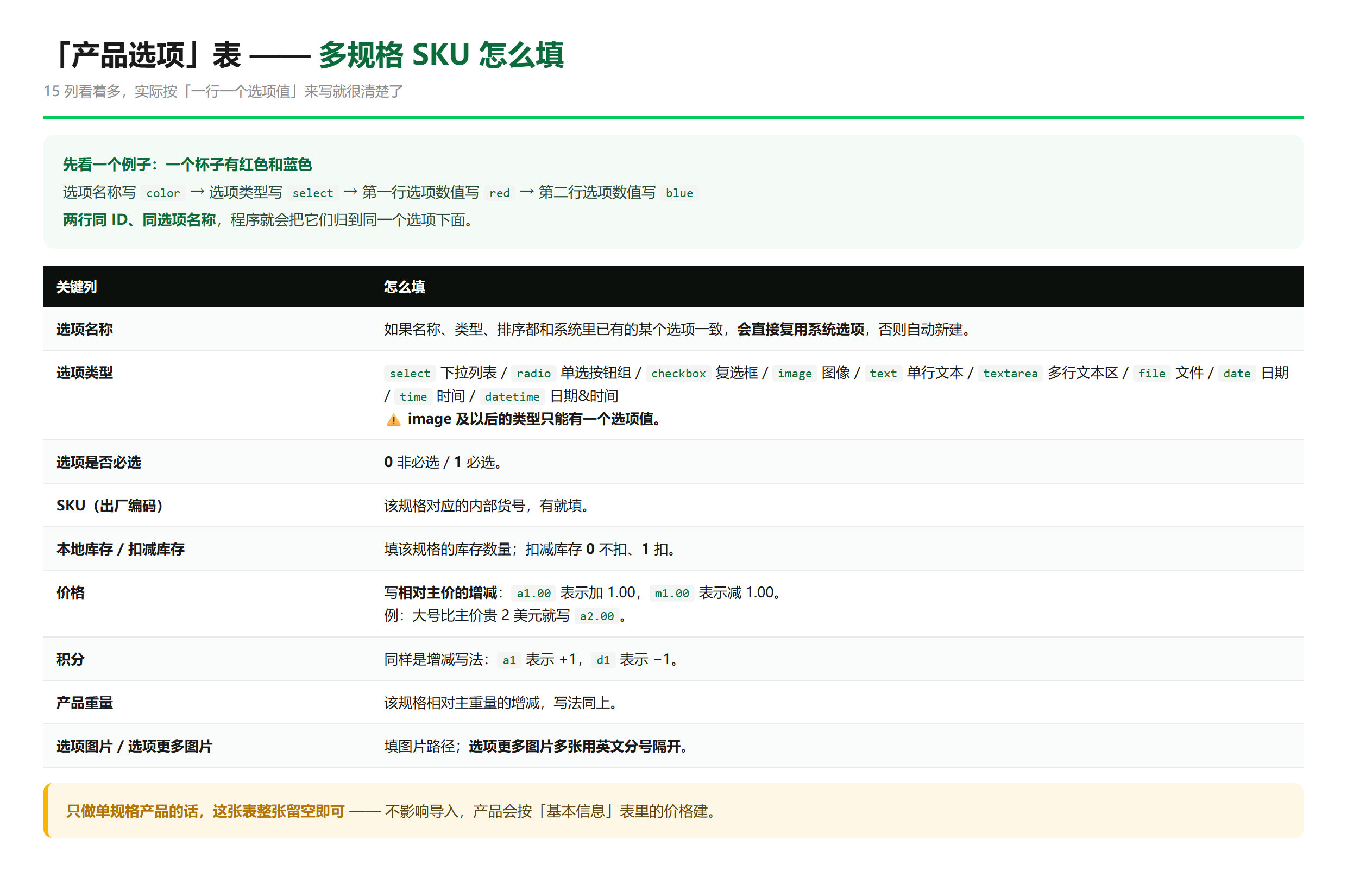
Task: Click the example heading '先看一个例子：一个杯子有红色和蓝色'
Action: click(x=187, y=165)
